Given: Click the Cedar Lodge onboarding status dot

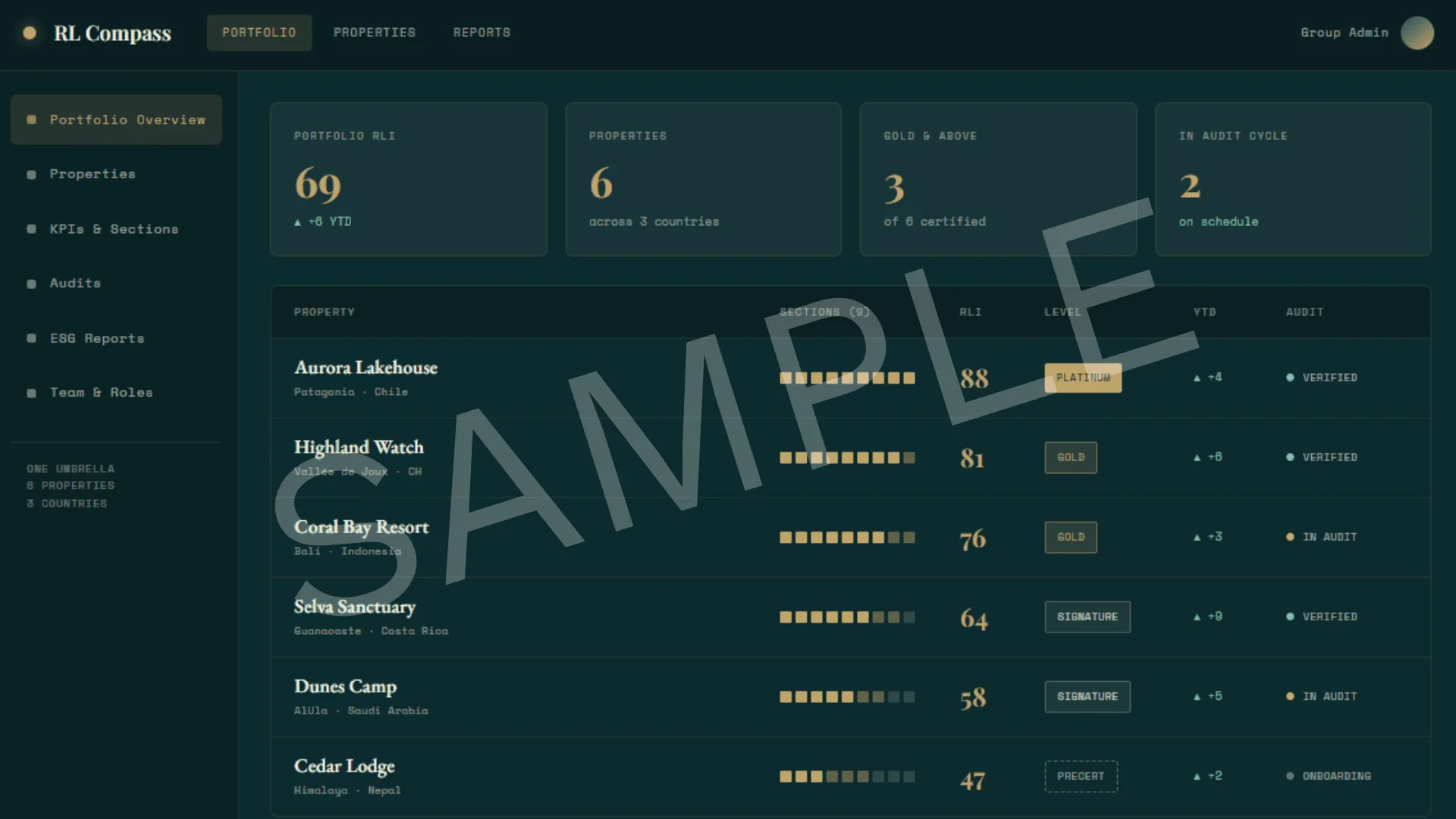Looking at the screenshot, I should [1290, 776].
